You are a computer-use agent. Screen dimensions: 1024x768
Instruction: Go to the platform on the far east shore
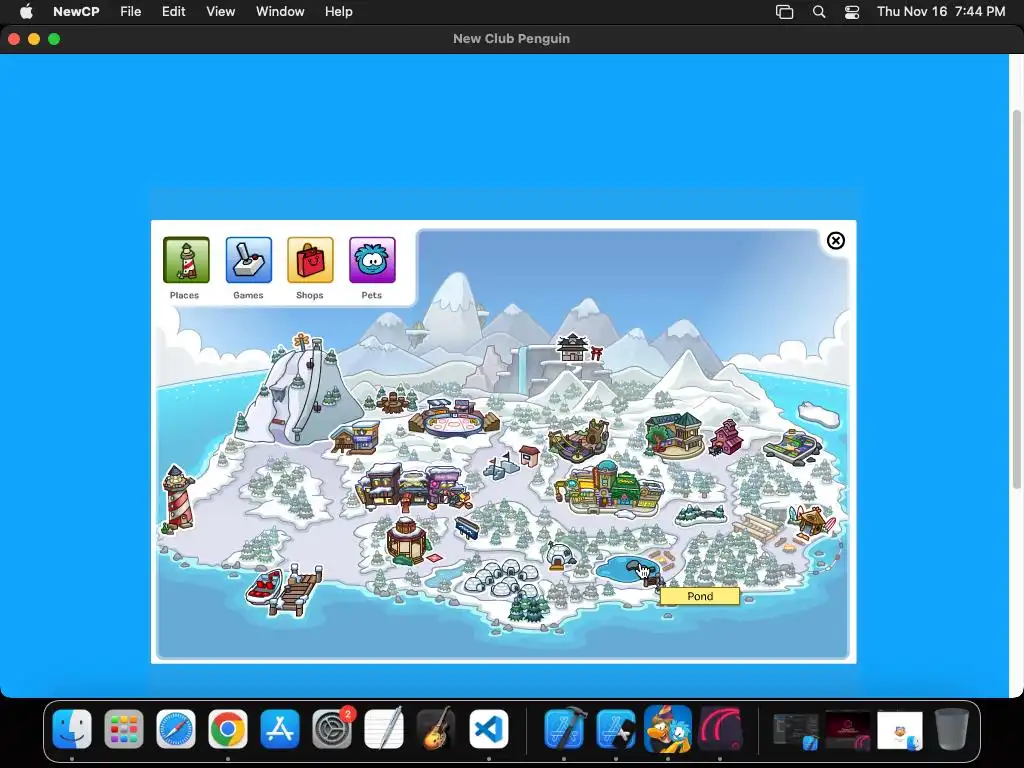click(793, 447)
